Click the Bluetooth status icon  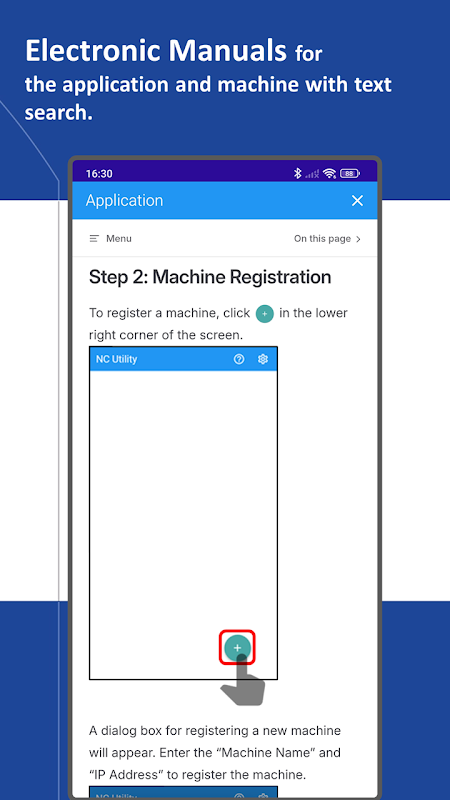[297, 173]
